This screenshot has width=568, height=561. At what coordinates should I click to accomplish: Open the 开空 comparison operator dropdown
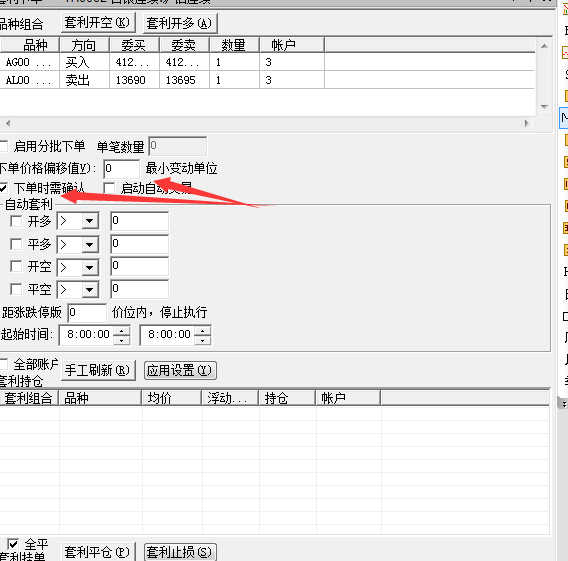click(x=90, y=268)
